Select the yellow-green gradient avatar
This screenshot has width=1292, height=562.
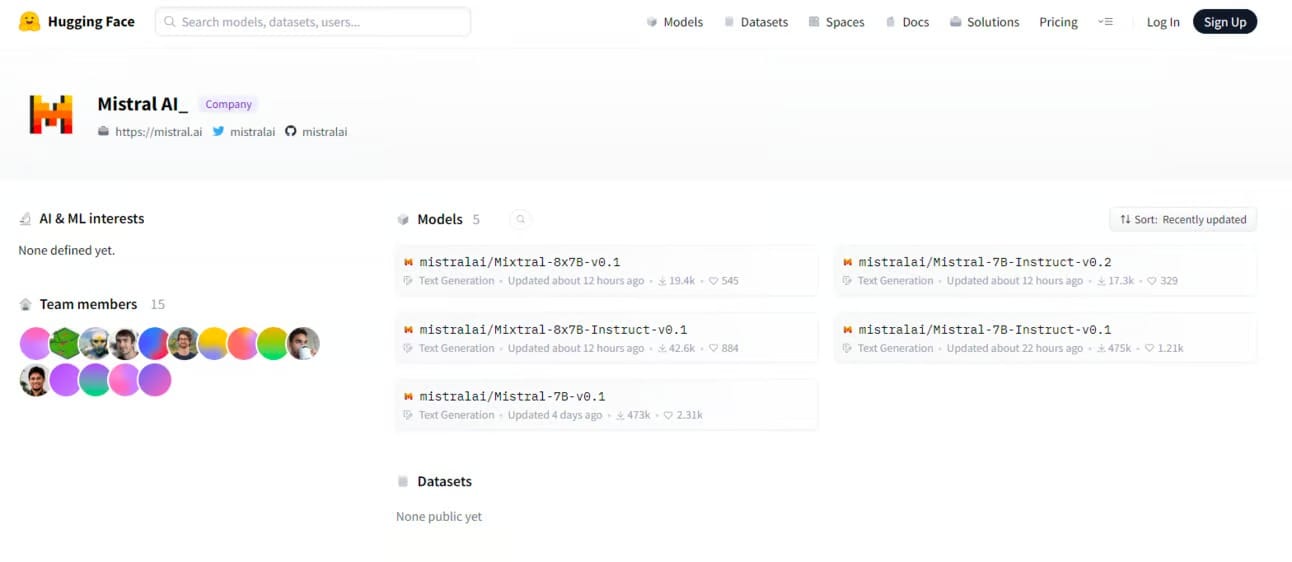coord(273,343)
